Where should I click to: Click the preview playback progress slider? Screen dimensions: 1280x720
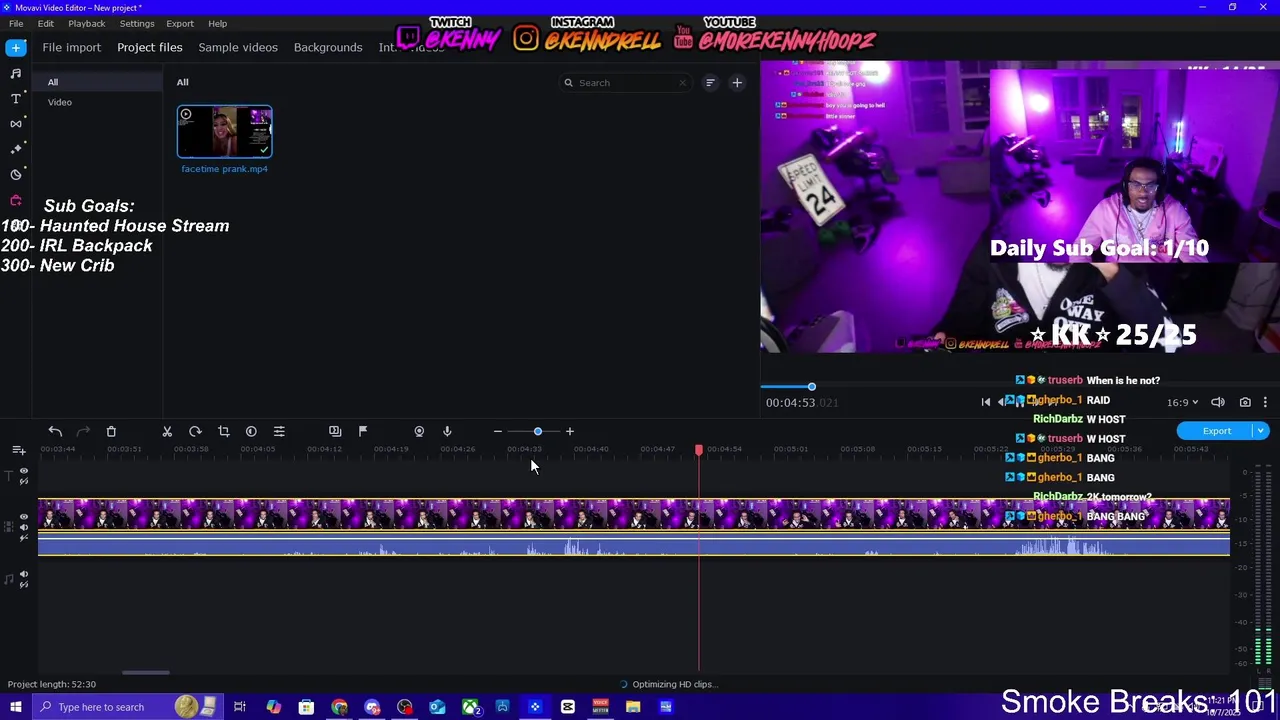pyautogui.click(x=811, y=386)
